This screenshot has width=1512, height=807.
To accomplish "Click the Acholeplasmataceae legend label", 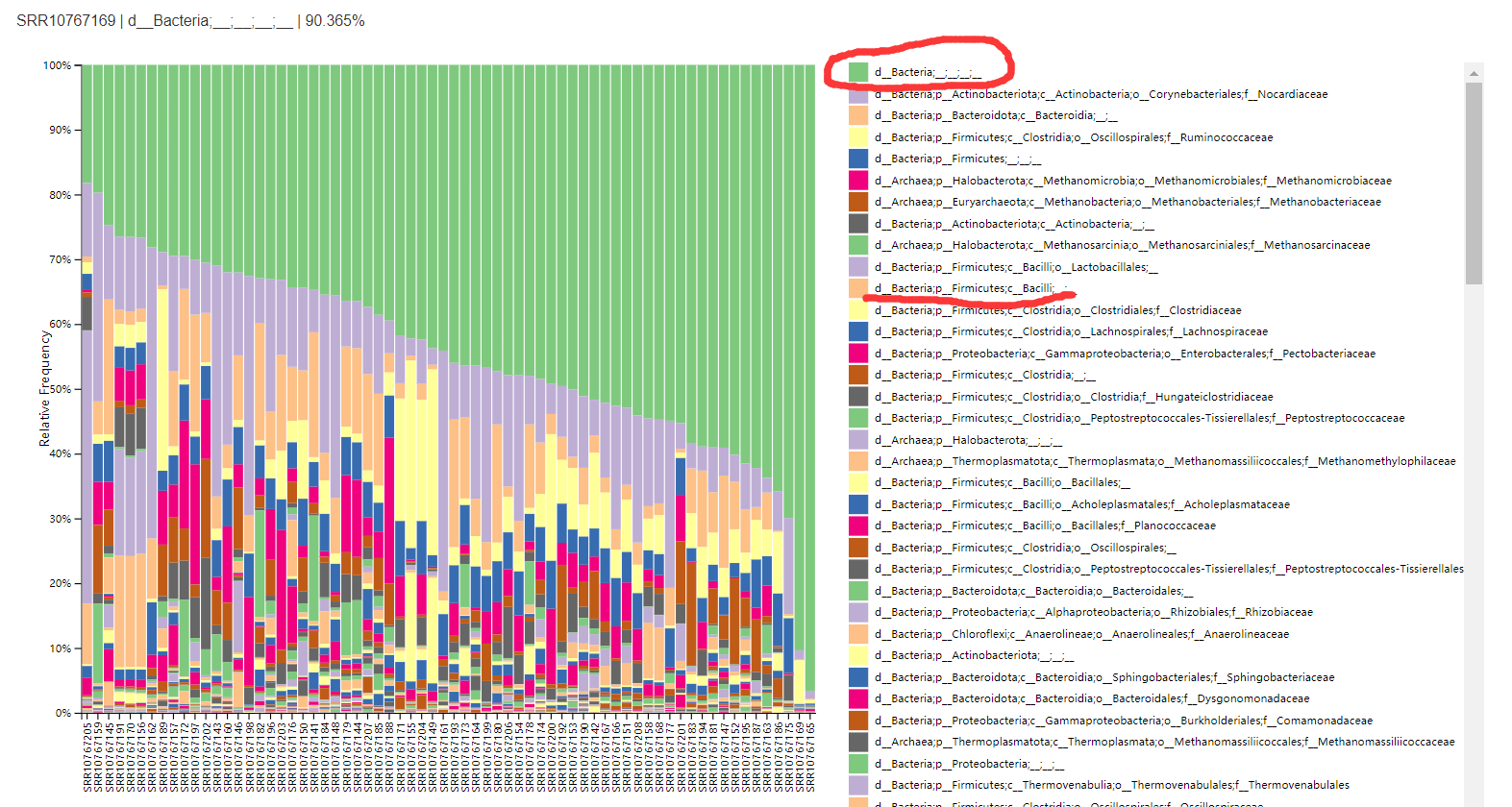I will (1081, 504).
